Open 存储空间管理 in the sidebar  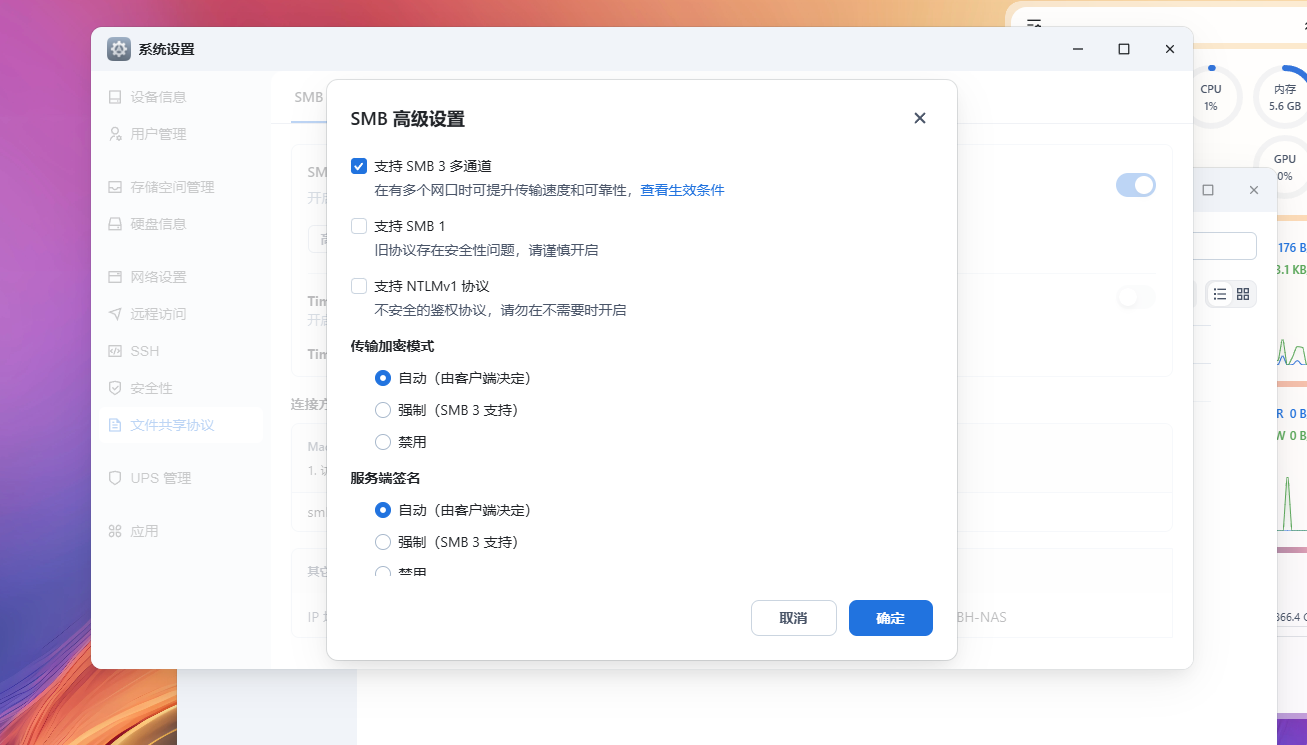click(180, 187)
